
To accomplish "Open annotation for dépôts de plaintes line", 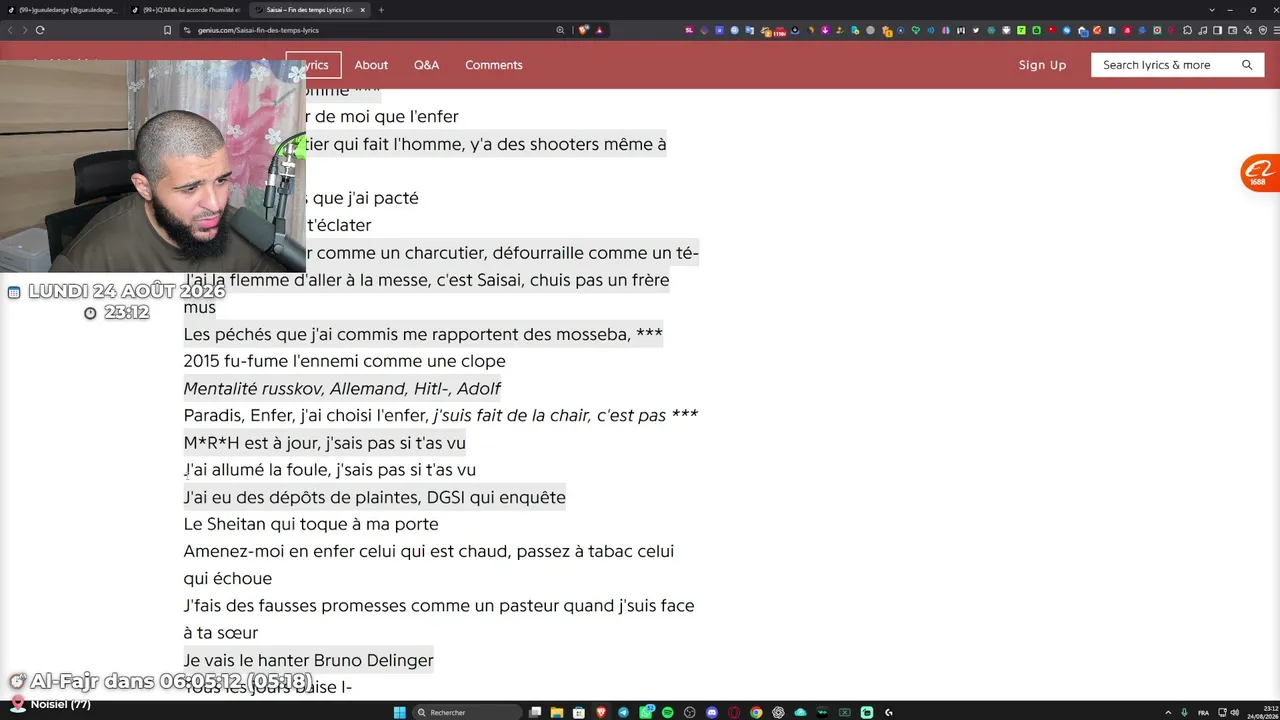I will pyautogui.click(x=374, y=497).
